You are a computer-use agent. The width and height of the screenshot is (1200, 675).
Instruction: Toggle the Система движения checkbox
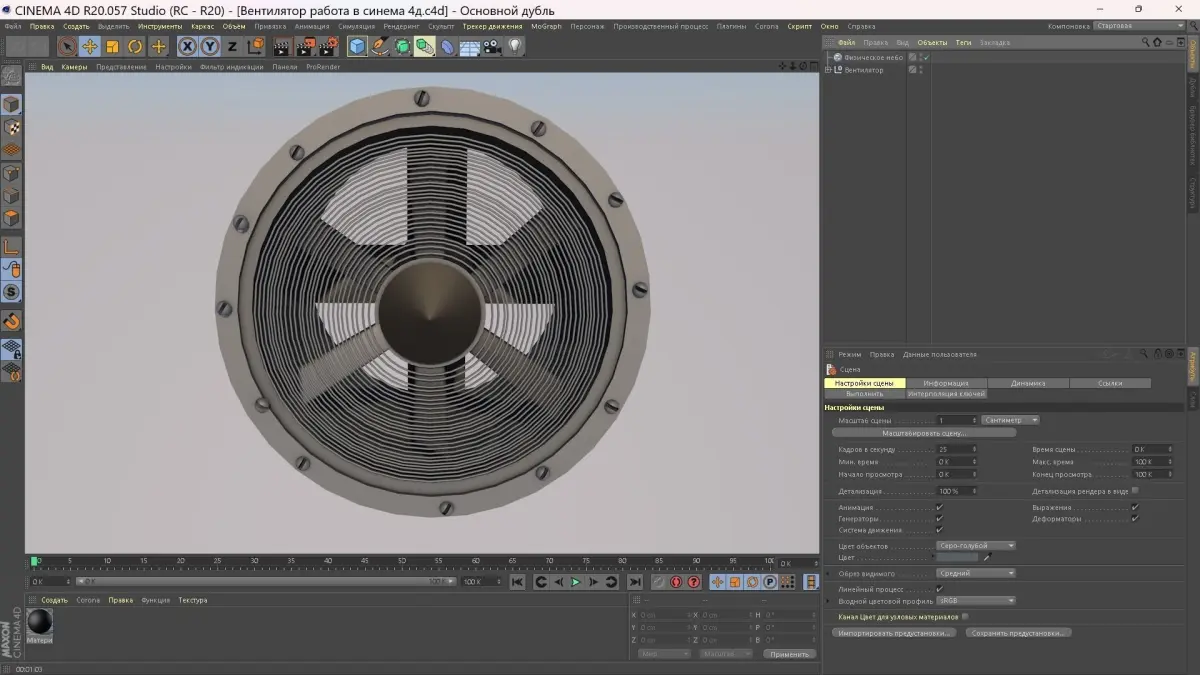coord(939,530)
